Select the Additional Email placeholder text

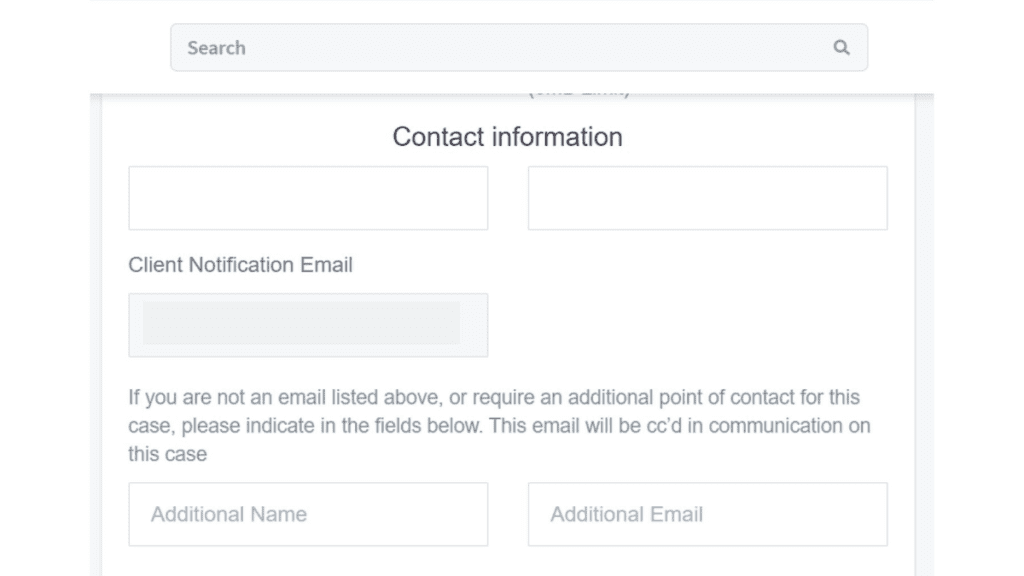tap(627, 514)
